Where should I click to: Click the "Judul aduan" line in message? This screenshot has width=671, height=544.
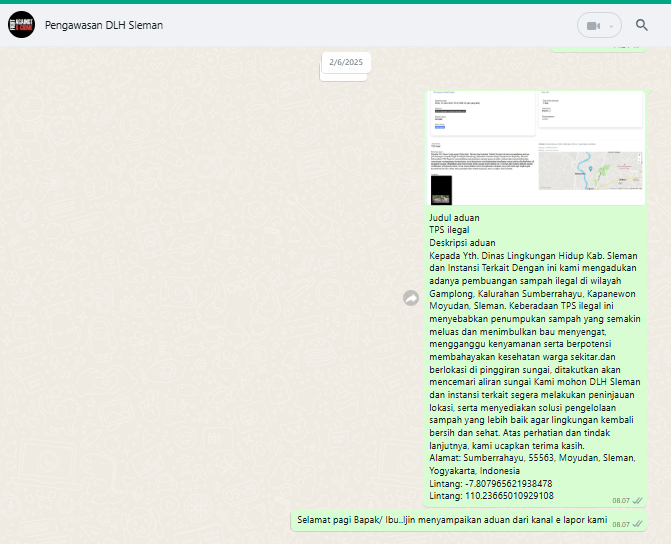coord(454,217)
